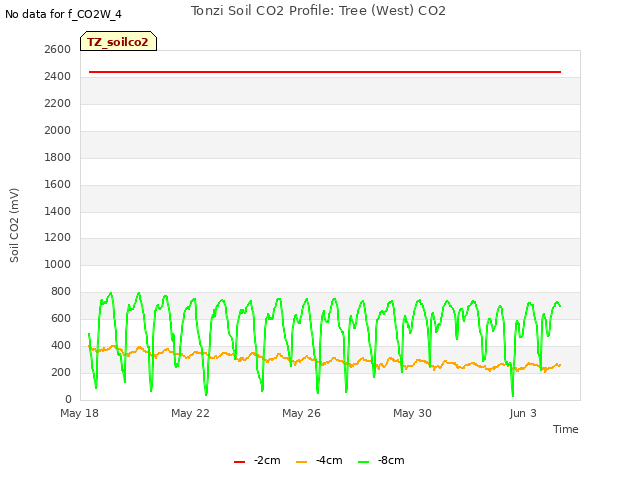This screenshot has width=640, height=480.
Task: Click the May 26 x-axis tick label
Action: coord(301,413)
